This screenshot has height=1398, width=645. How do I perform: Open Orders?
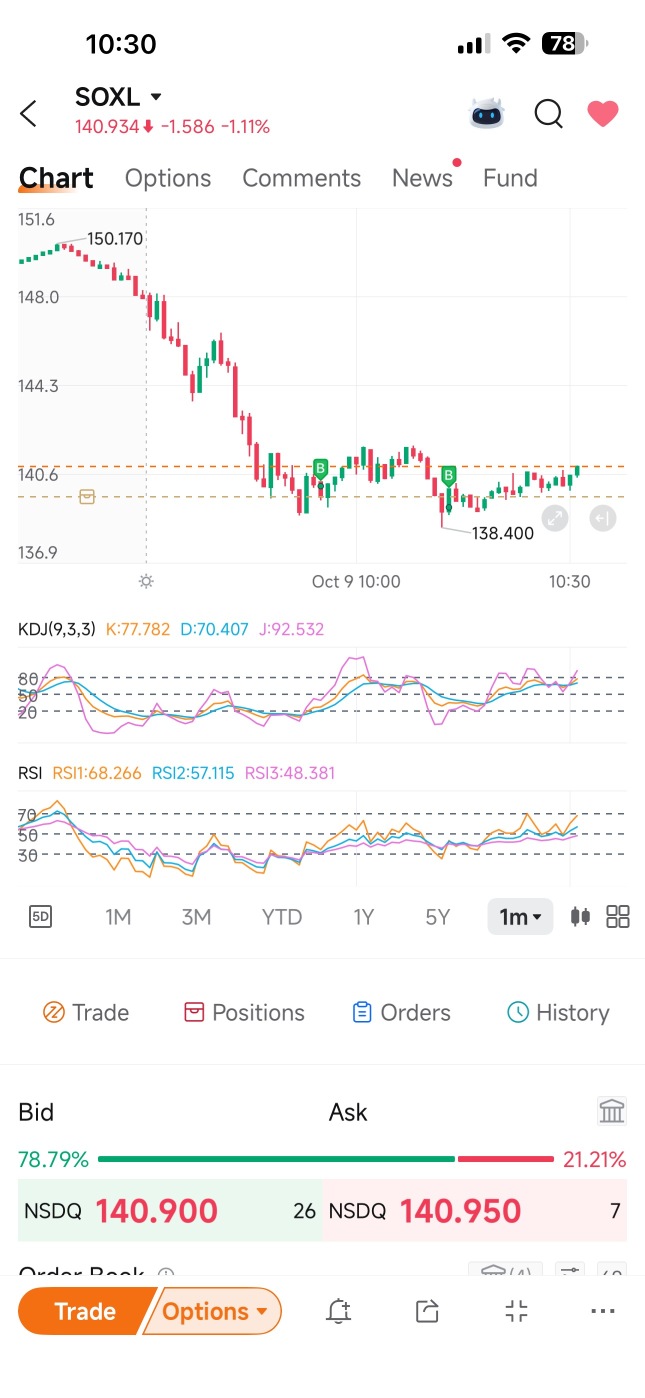pyautogui.click(x=401, y=1013)
